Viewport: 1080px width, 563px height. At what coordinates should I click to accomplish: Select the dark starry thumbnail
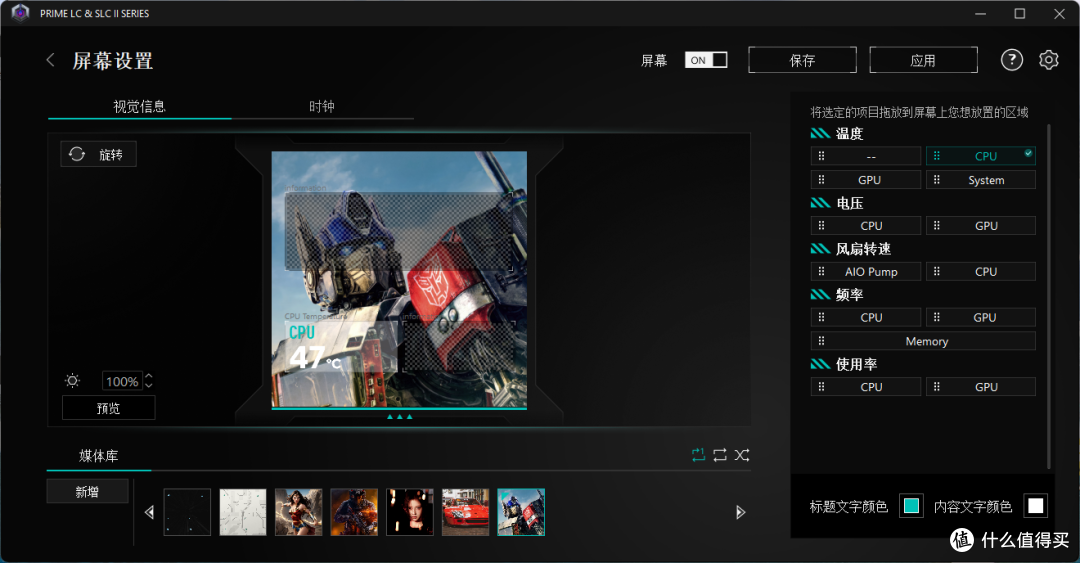point(187,512)
